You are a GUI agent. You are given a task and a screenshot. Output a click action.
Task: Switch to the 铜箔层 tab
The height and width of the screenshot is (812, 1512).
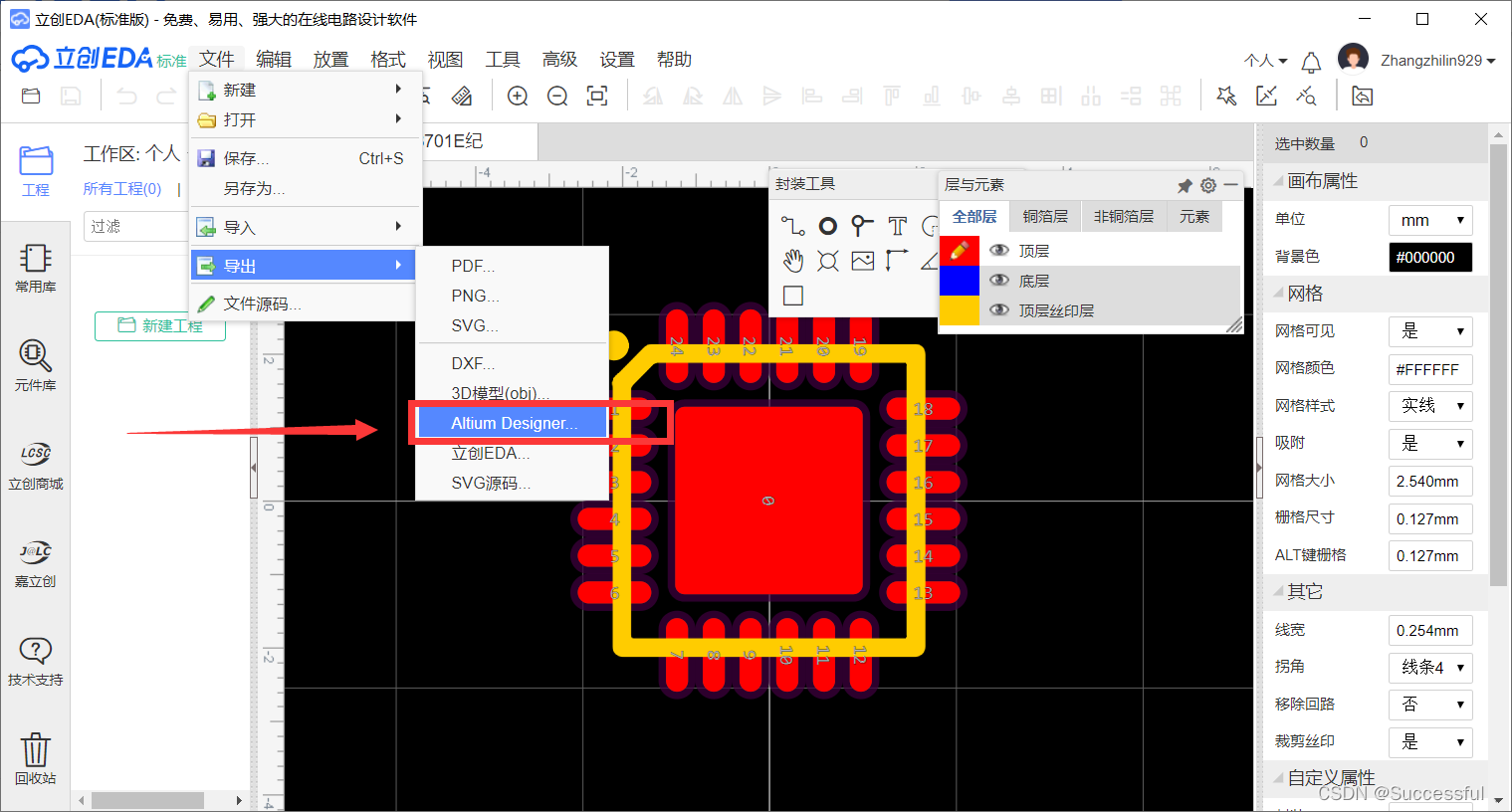click(1045, 216)
